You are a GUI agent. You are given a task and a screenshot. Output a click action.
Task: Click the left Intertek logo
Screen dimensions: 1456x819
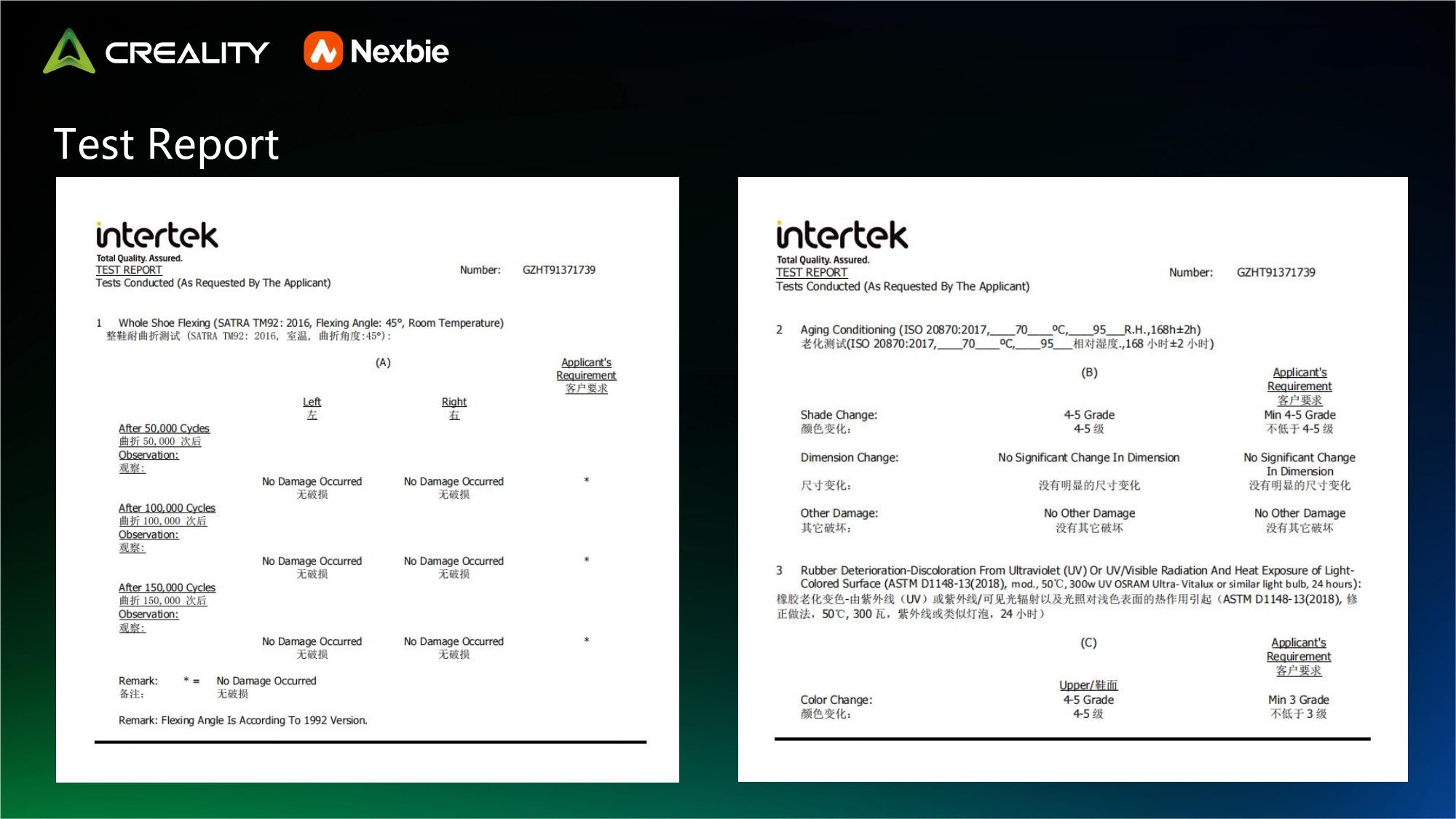coord(157,235)
